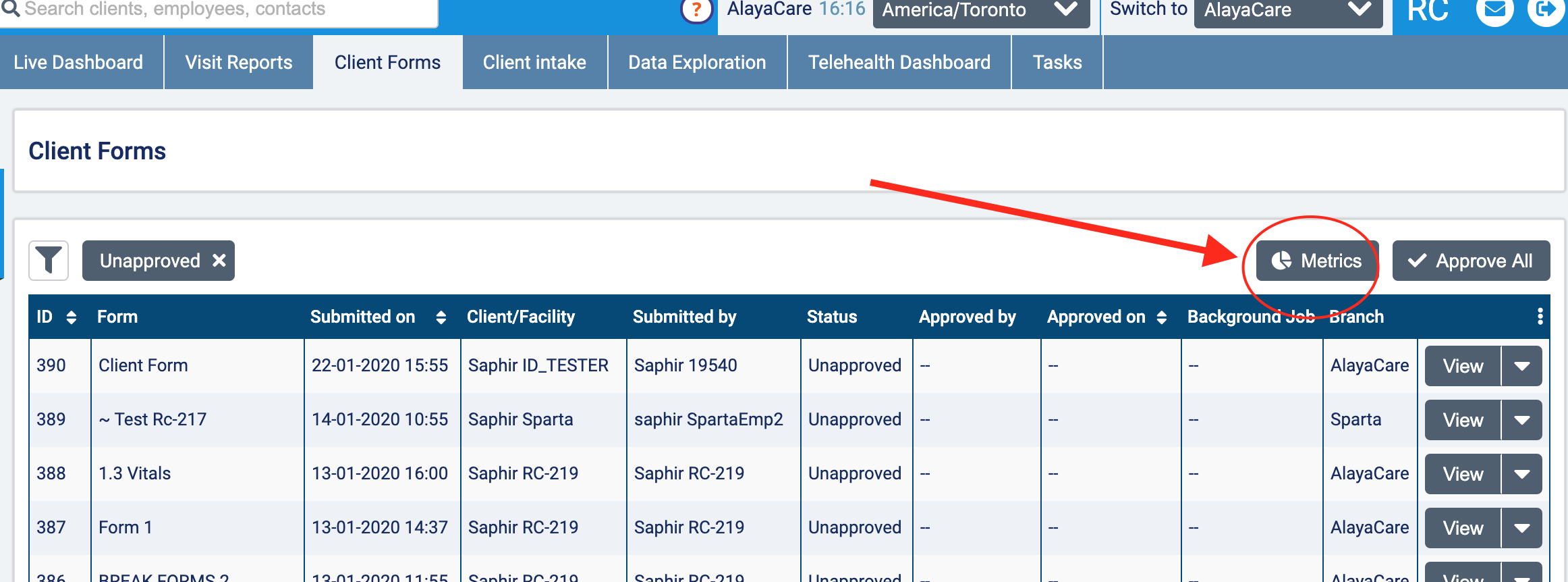Sort by Submitted on column

[441, 317]
